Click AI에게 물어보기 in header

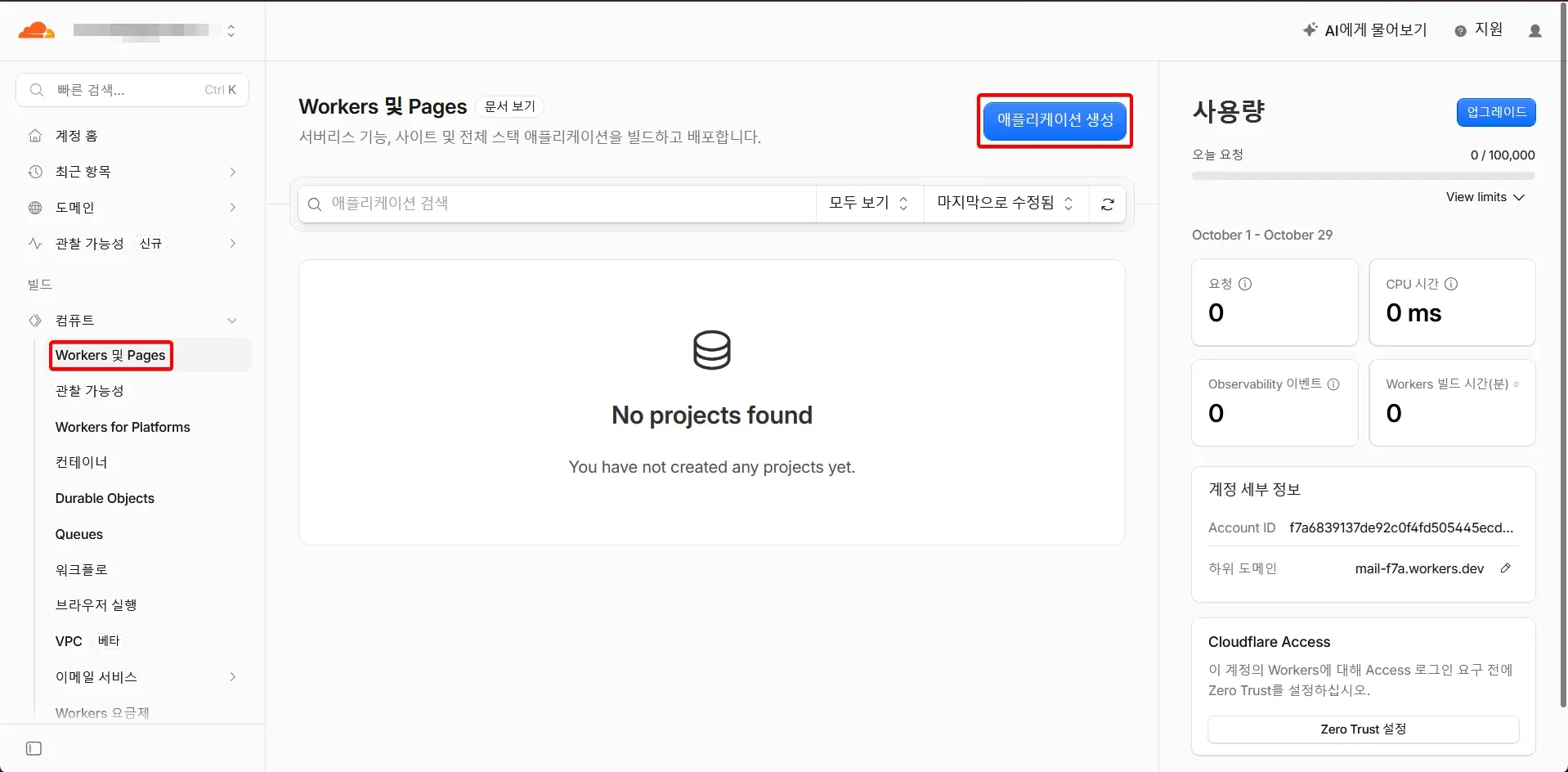(x=1376, y=30)
